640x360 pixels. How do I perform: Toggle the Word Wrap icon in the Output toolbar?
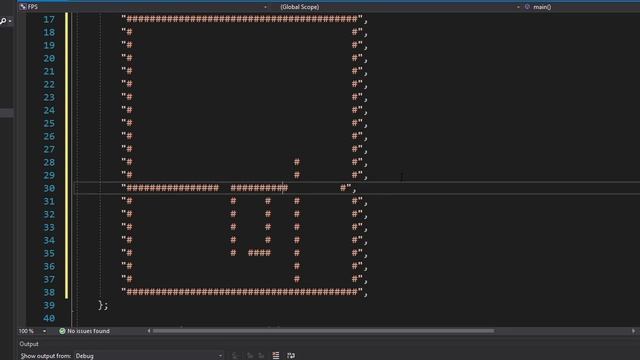[x=291, y=356]
